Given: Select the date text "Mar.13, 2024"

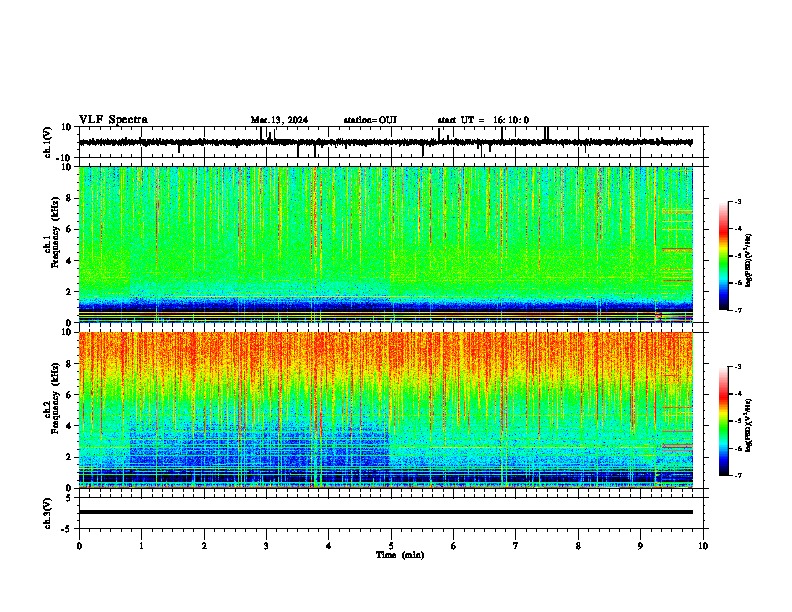Looking at the screenshot, I should click(279, 120).
